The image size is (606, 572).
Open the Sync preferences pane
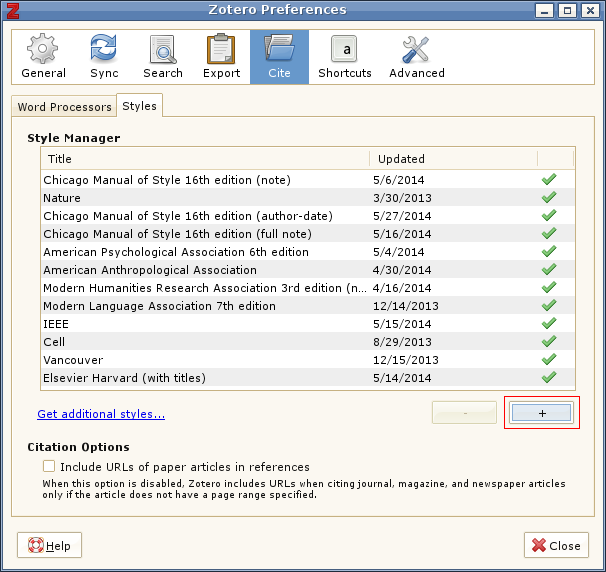click(x=104, y=57)
